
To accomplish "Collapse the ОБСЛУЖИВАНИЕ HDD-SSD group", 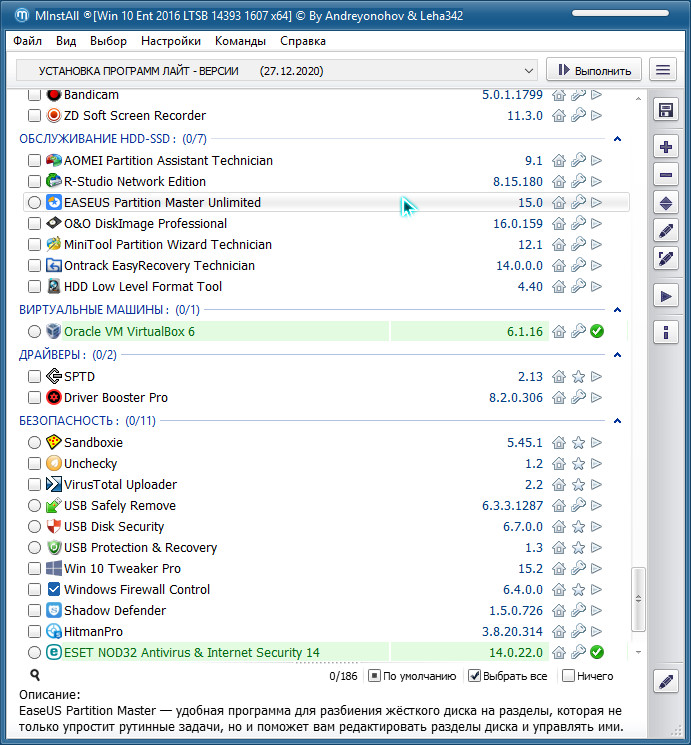I will [617, 139].
